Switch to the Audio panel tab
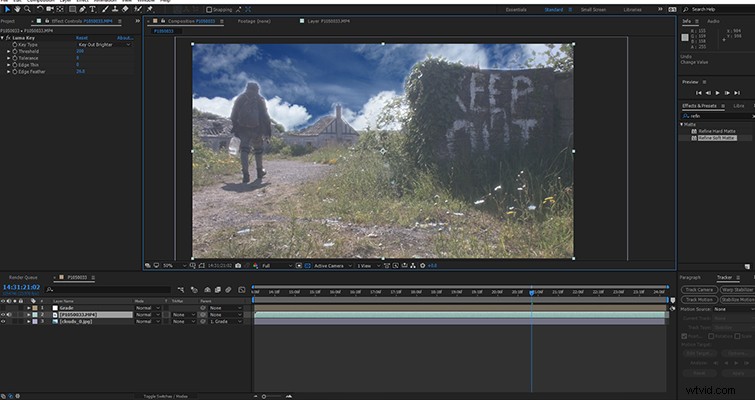 (x=713, y=21)
